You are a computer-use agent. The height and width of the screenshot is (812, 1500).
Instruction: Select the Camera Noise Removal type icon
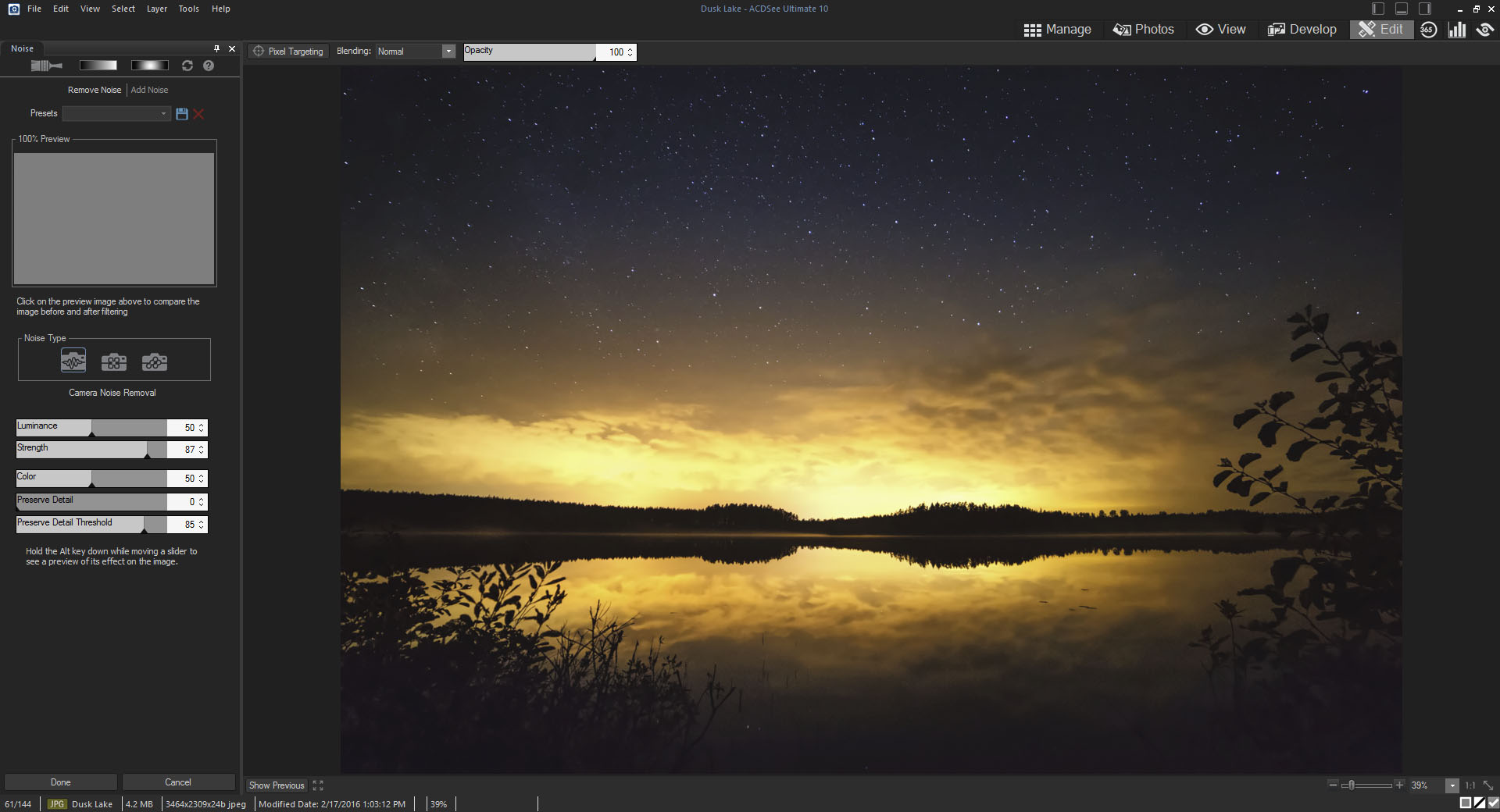point(73,361)
